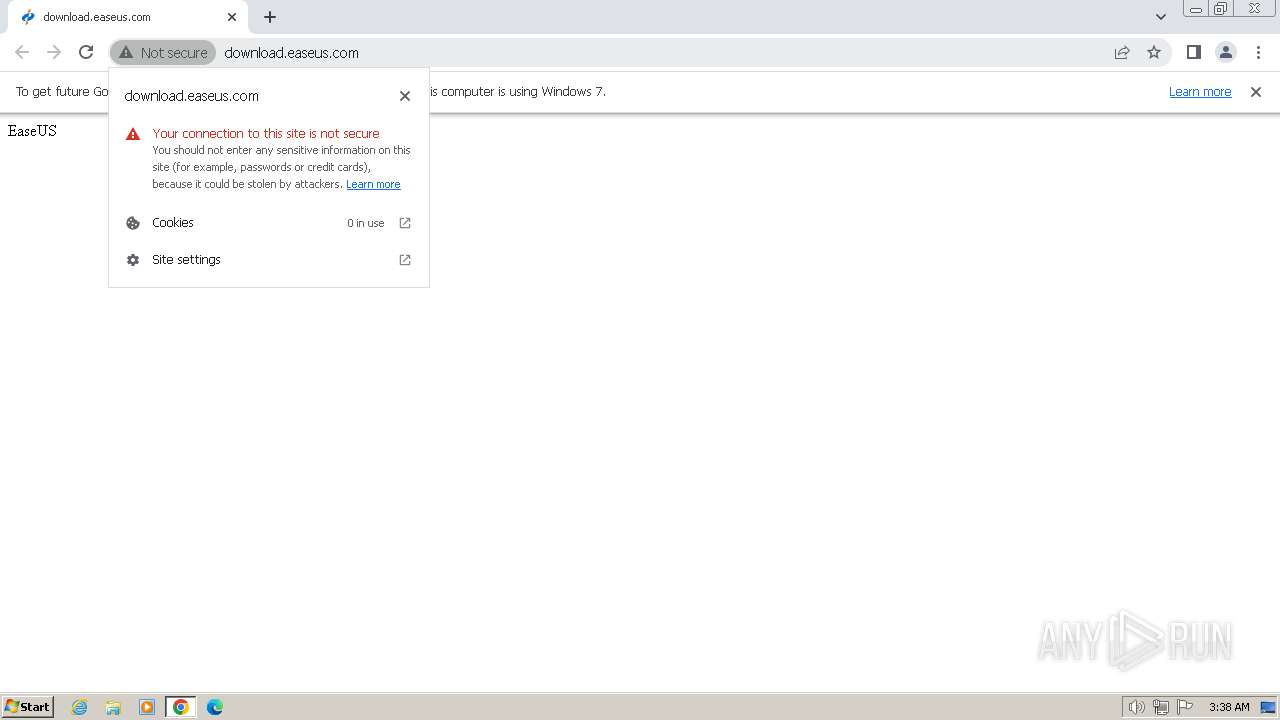The width and height of the screenshot is (1280, 720).
Task: Click the browser Back arrow
Action: coord(22,52)
